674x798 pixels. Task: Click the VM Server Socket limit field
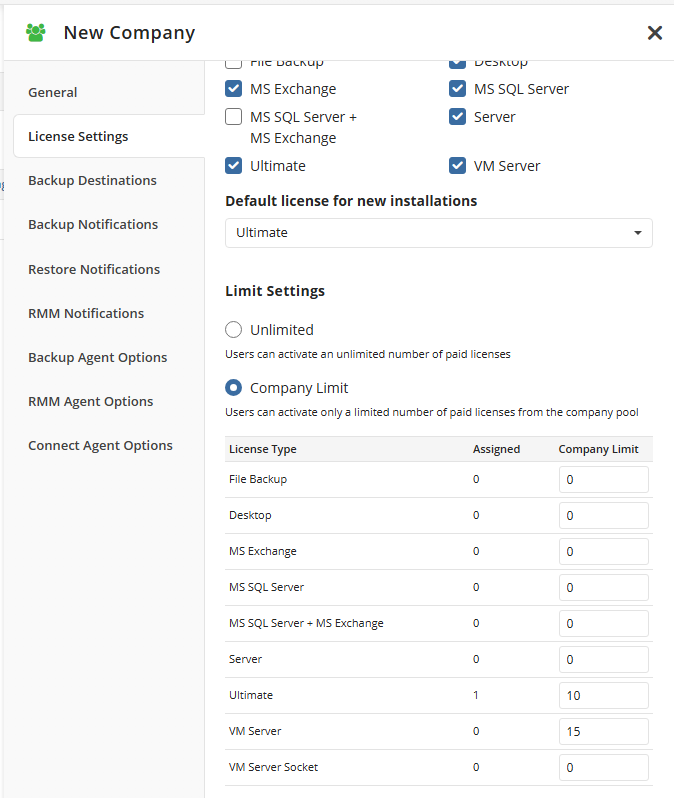pyautogui.click(x=603, y=768)
